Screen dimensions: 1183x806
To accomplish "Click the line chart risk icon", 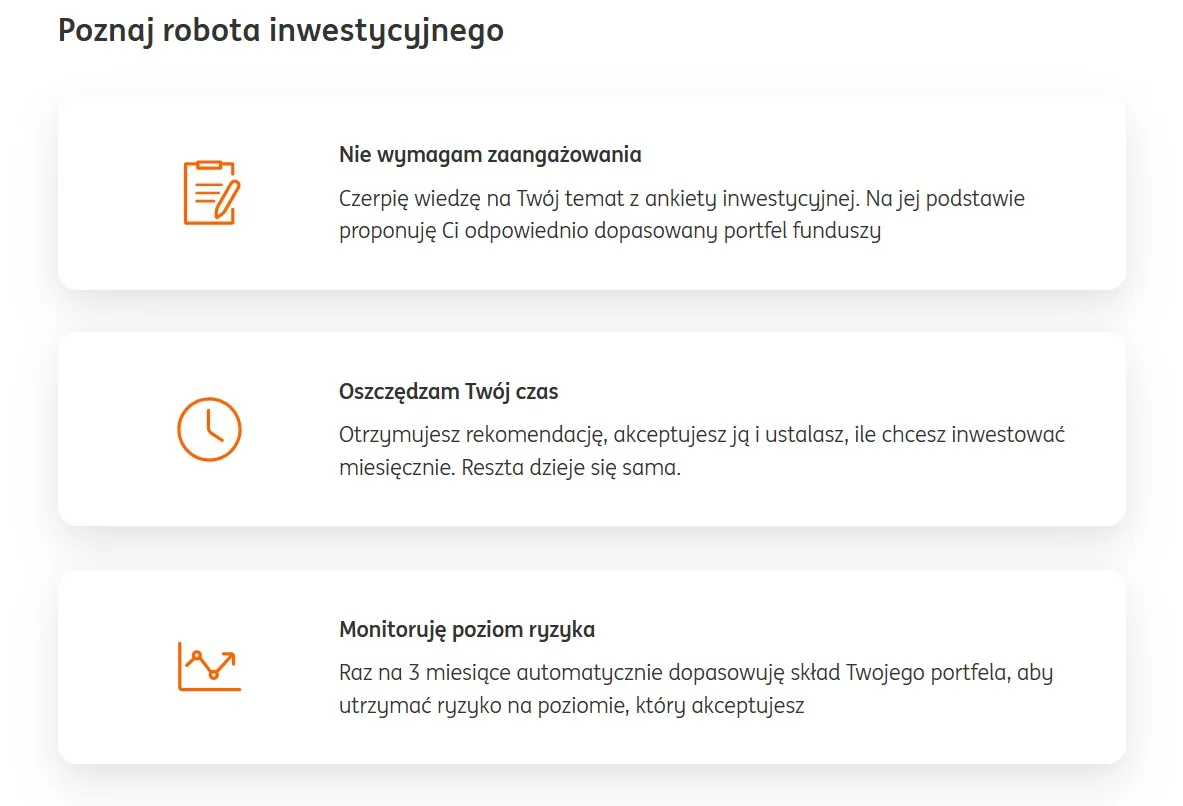I will (209, 666).
